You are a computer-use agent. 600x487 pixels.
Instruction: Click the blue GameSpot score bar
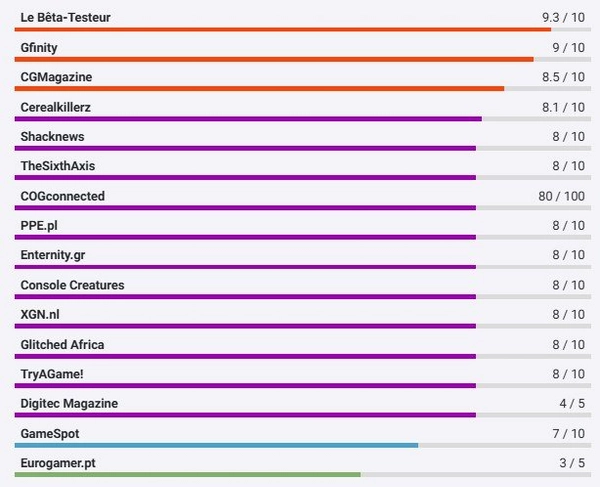coord(216,445)
